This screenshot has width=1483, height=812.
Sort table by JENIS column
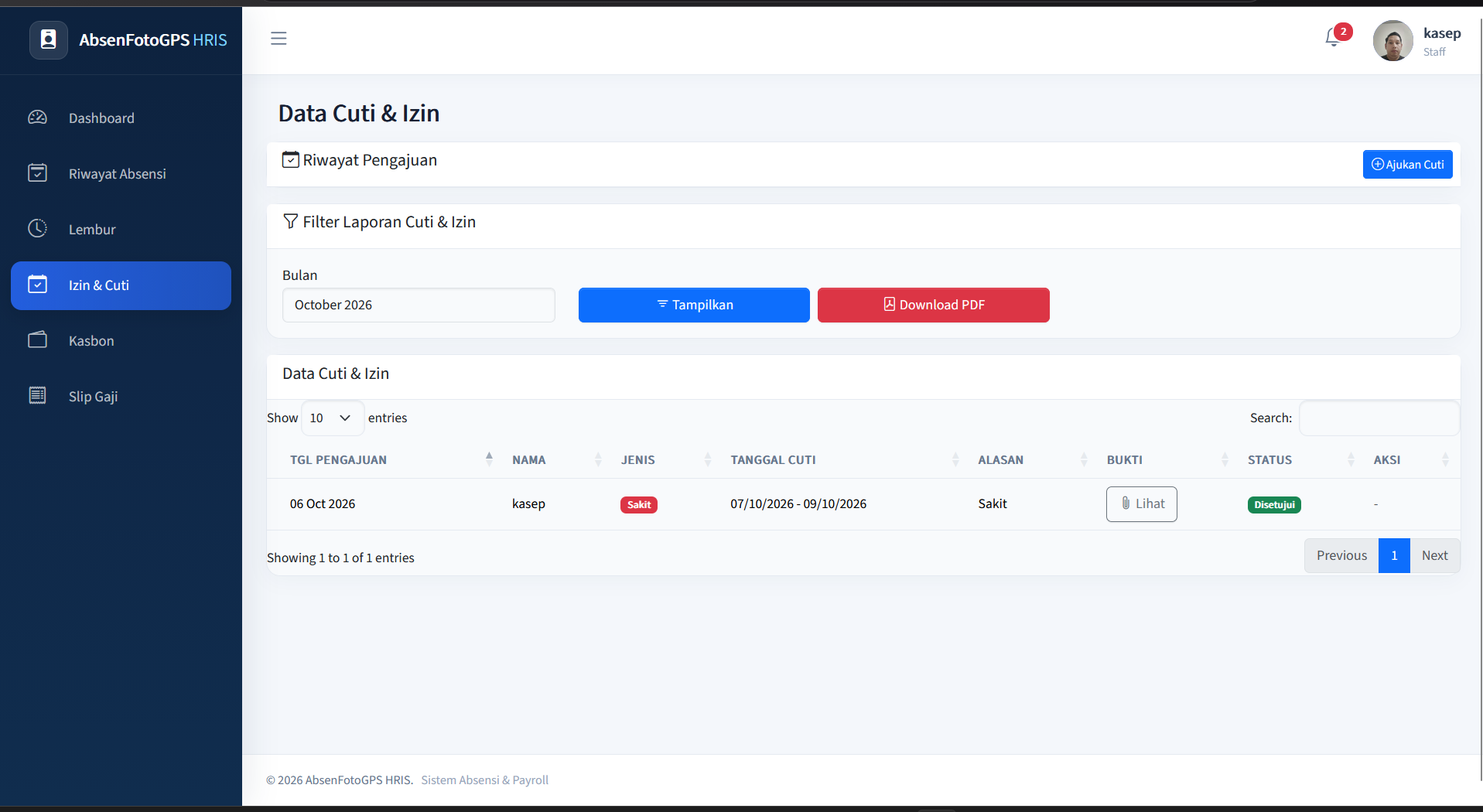[x=668, y=460]
